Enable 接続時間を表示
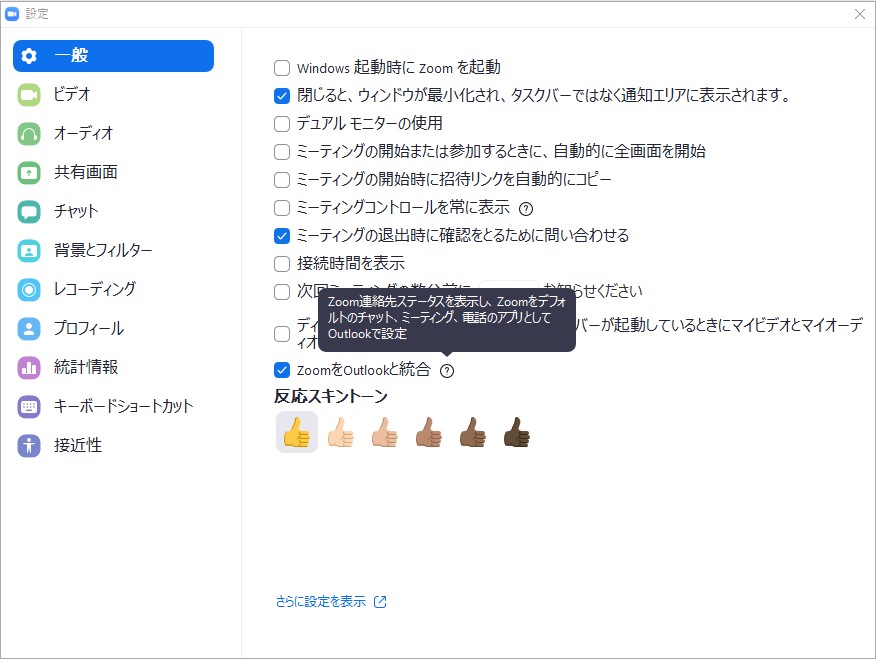The image size is (876, 659). point(281,263)
